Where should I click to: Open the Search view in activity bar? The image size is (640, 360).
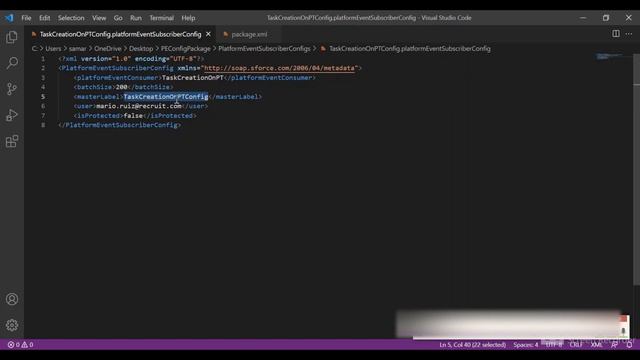click(x=12, y=63)
